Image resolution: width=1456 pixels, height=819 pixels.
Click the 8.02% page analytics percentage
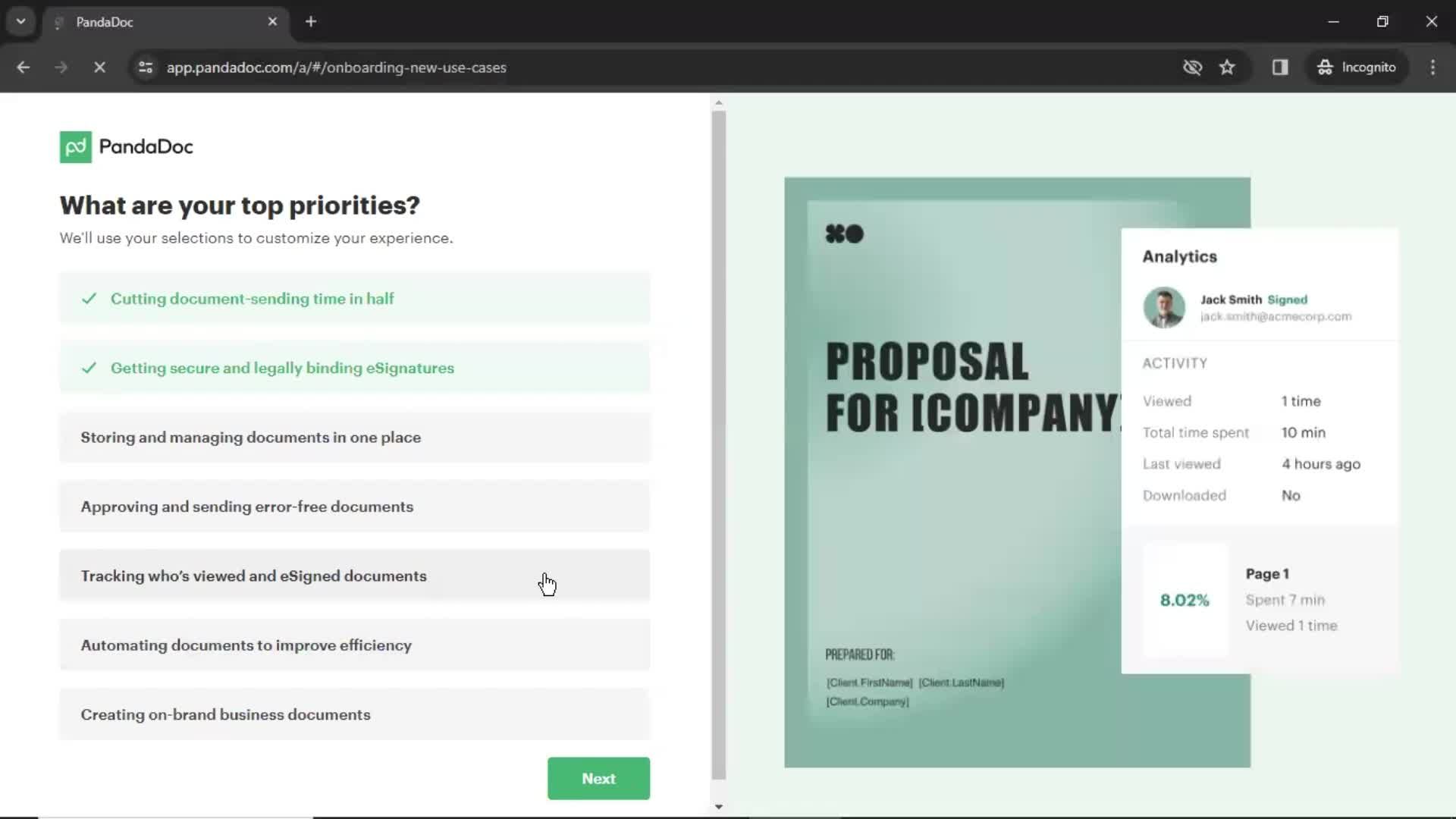pos(1184,598)
